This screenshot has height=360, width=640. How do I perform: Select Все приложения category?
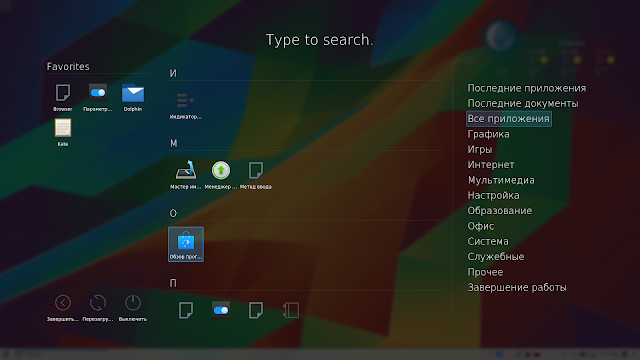pyautogui.click(x=509, y=119)
